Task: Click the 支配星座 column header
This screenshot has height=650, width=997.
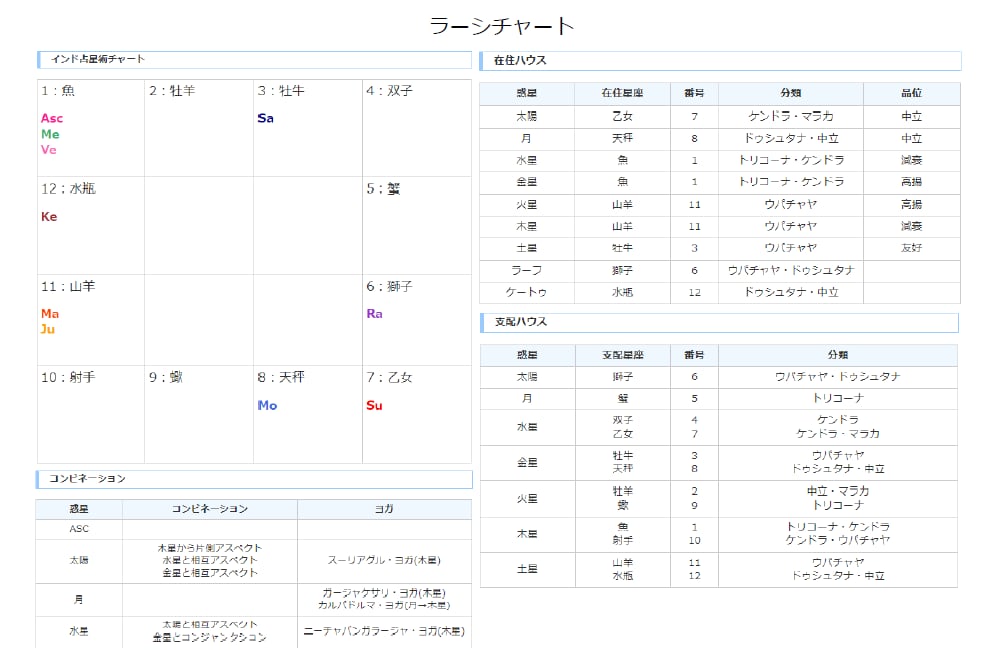Action: point(622,355)
